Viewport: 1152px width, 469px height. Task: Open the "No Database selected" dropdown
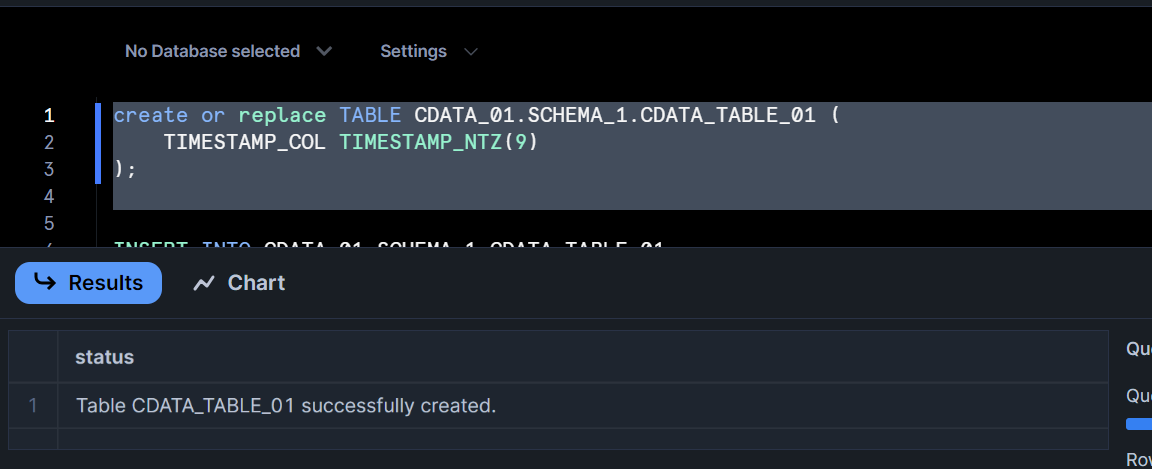[228, 51]
